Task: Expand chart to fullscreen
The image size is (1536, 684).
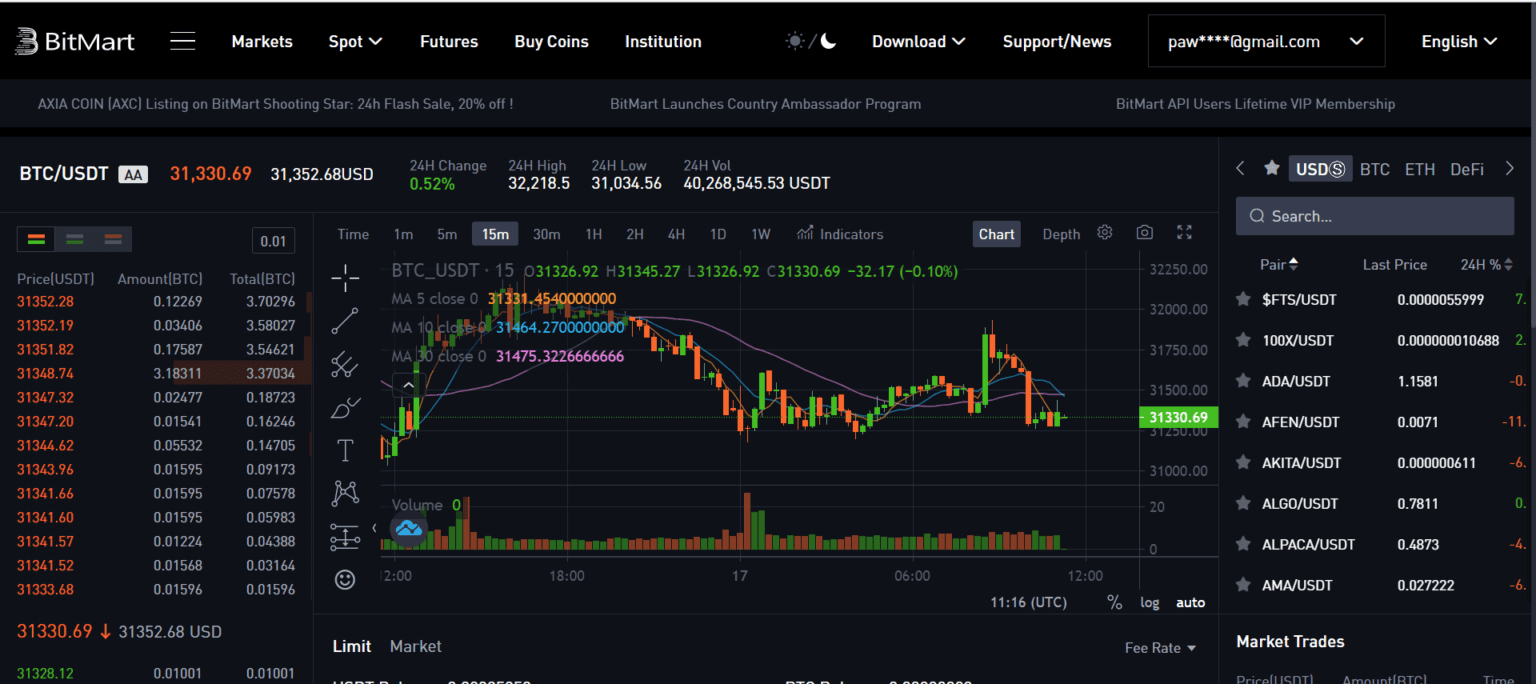Action: click(1184, 231)
